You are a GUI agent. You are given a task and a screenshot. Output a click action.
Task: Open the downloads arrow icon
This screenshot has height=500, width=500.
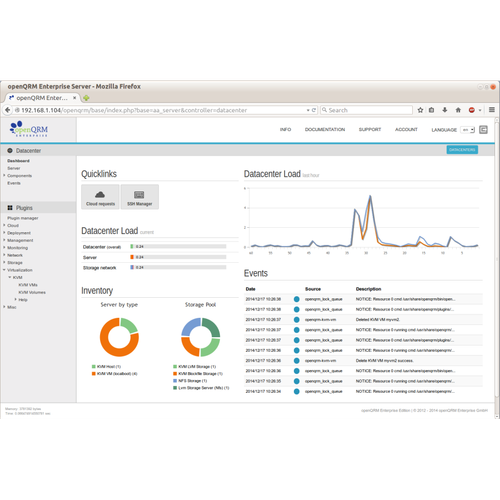click(445, 110)
